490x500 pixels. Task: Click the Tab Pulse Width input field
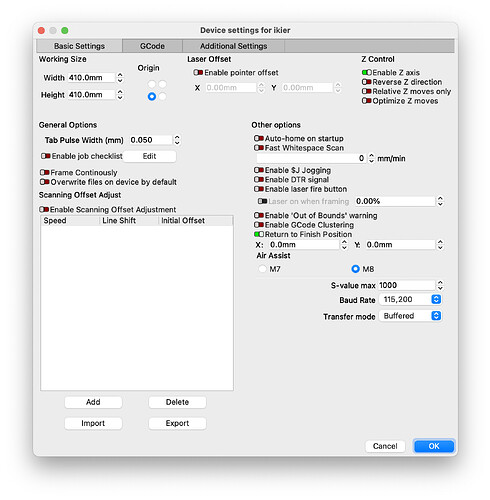(151, 140)
